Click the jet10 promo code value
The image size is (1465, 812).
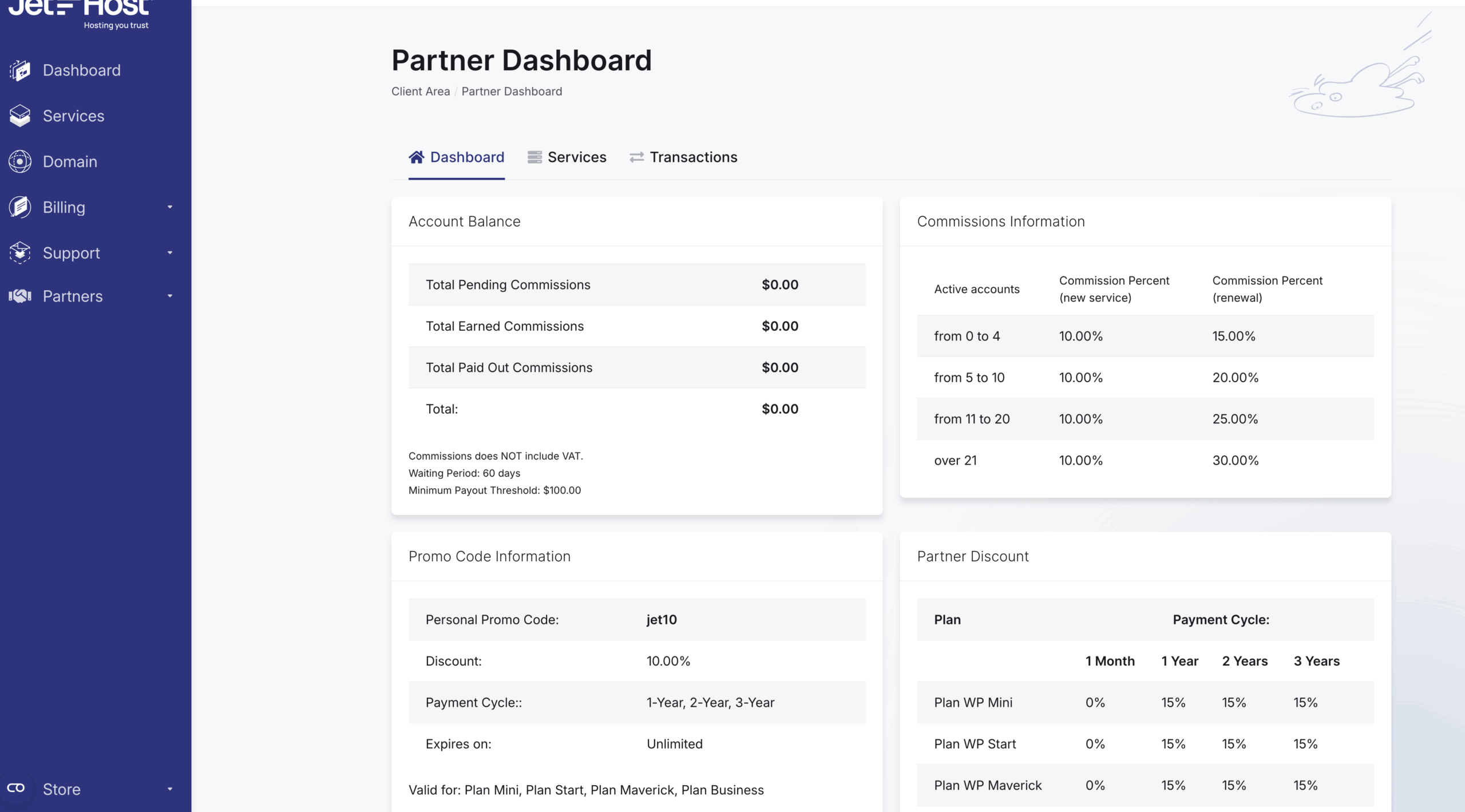coord(662,620)
